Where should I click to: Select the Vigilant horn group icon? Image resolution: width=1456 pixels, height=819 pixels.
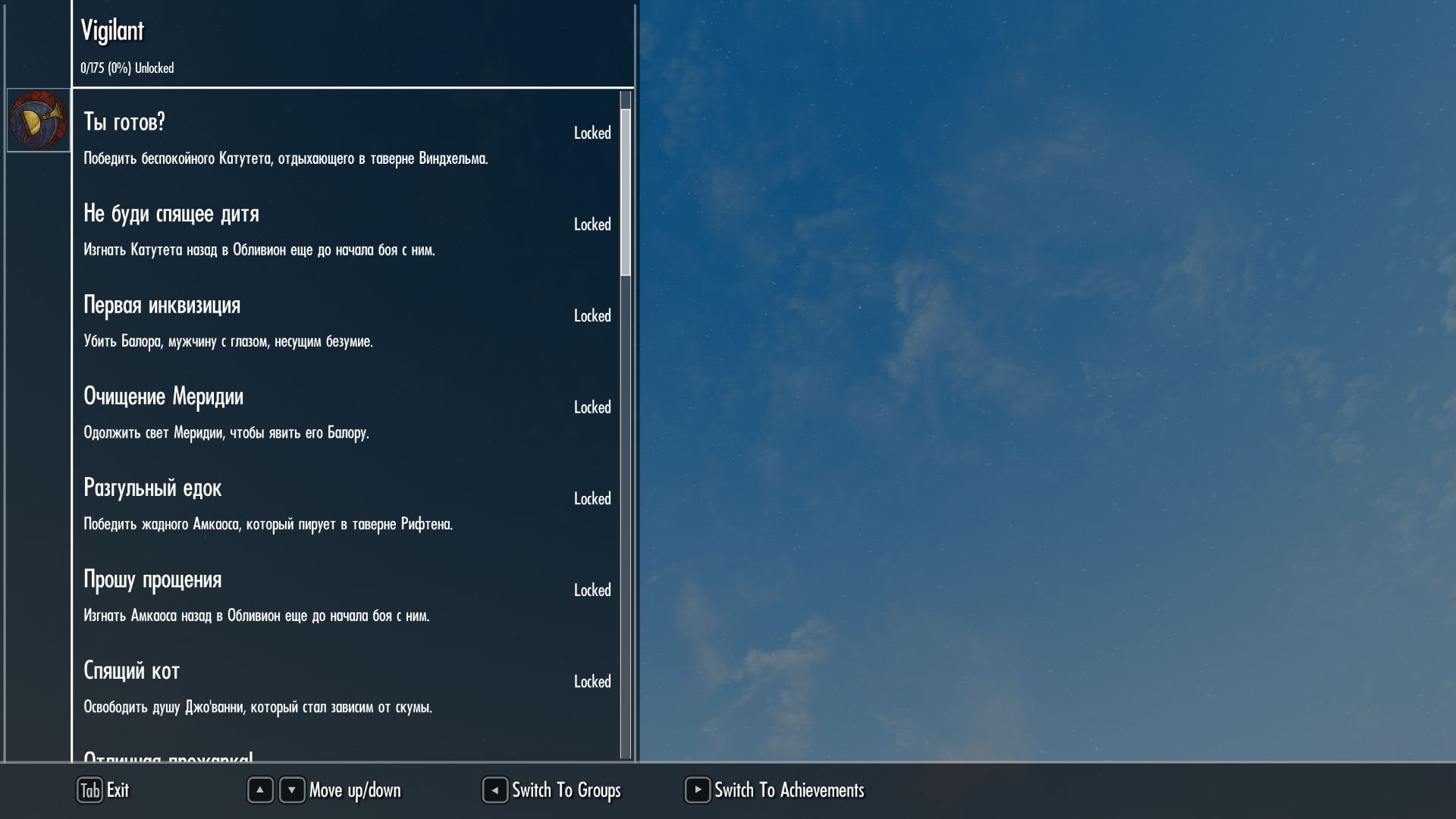38,120
